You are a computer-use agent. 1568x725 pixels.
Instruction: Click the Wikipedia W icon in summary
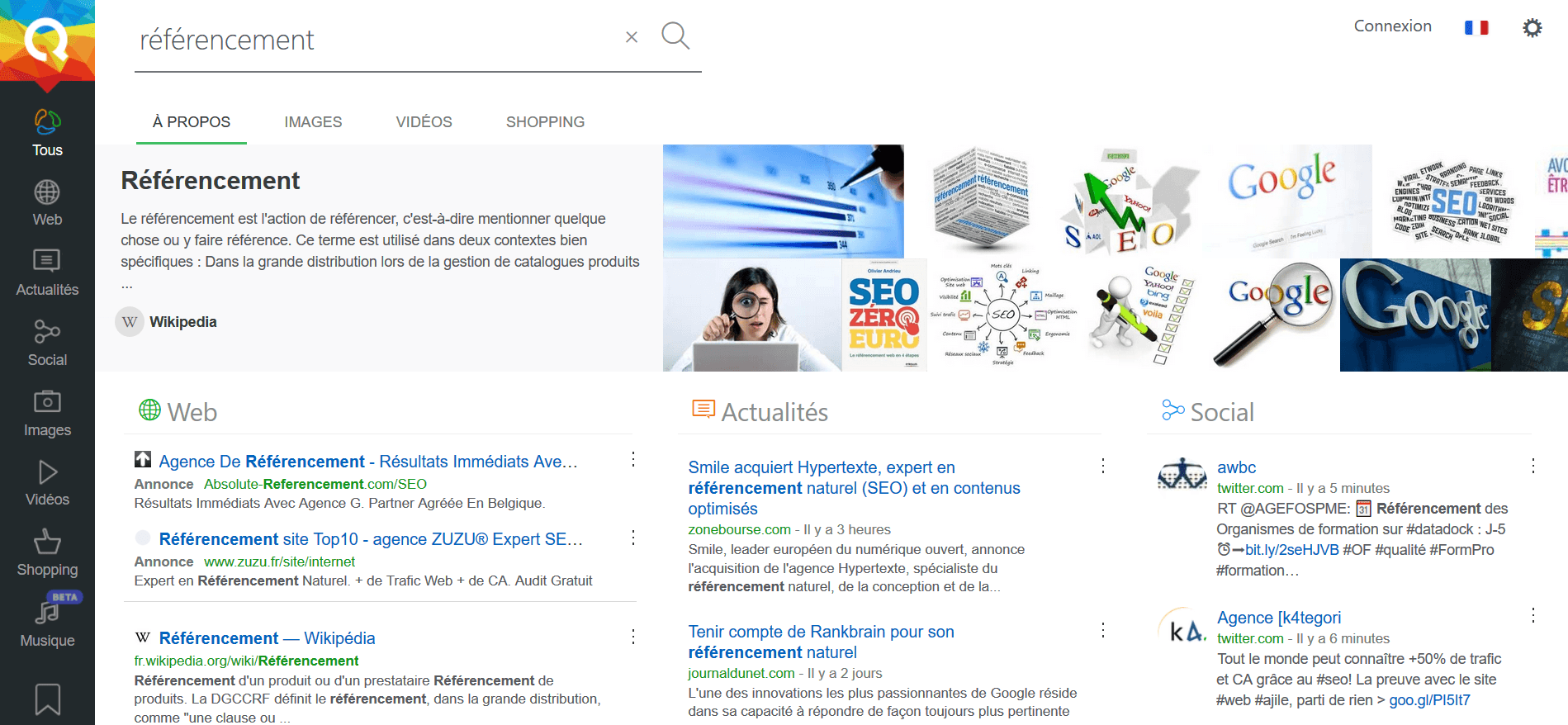tap(130, 322)
